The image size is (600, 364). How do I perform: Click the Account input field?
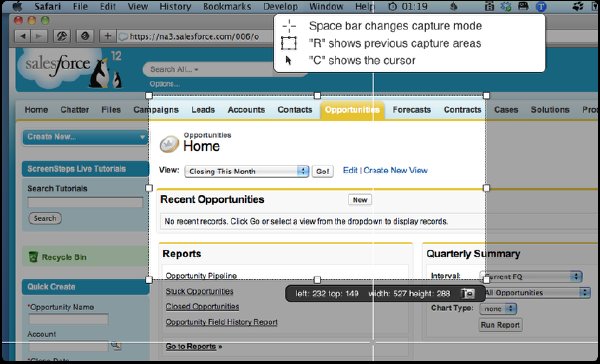pyautogui.click(x=68, y=346)
